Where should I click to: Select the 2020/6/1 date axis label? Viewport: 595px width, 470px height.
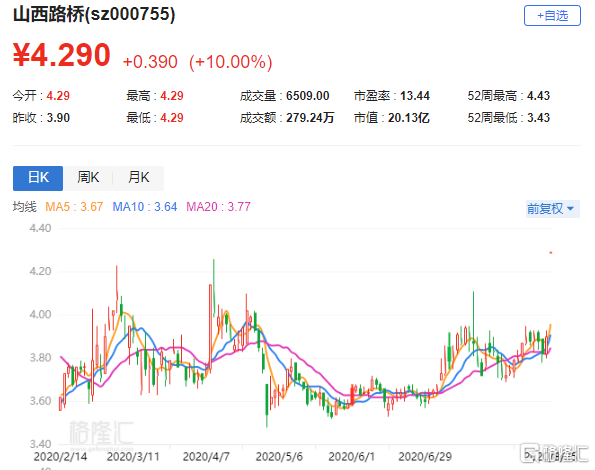pos(351,456)
